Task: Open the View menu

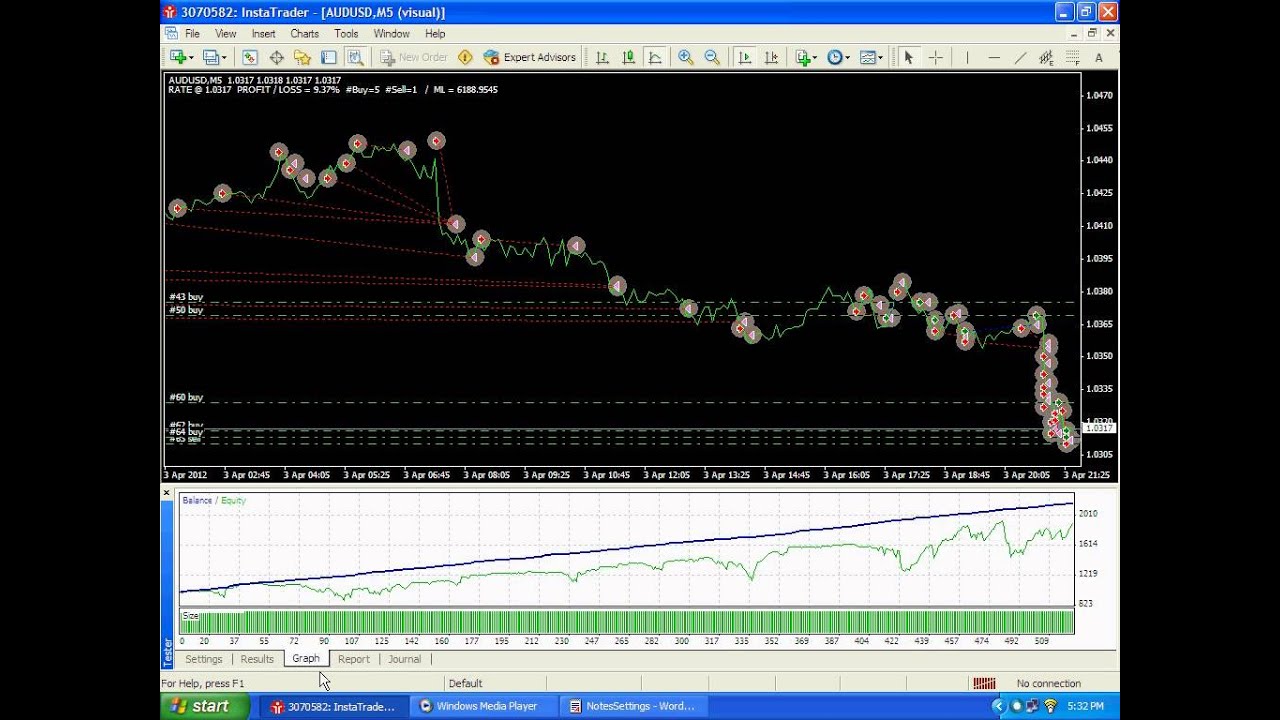Action: tap(226, 33)
